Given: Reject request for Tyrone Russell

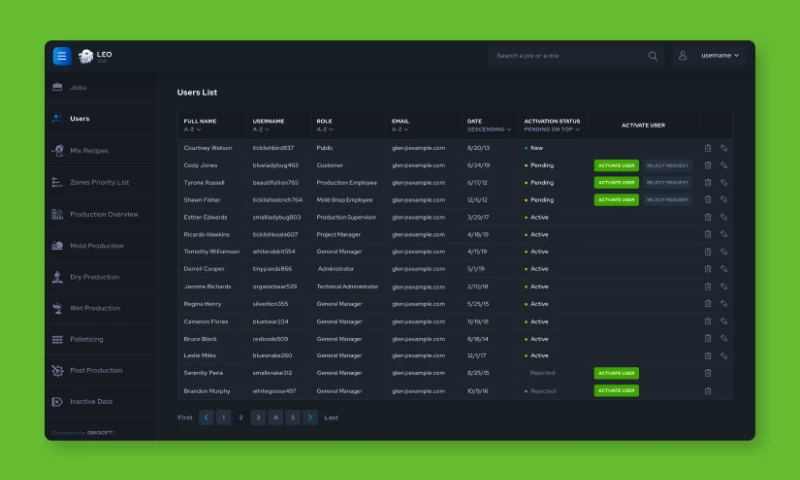Looking at the screenshot, I should point(667,183).
